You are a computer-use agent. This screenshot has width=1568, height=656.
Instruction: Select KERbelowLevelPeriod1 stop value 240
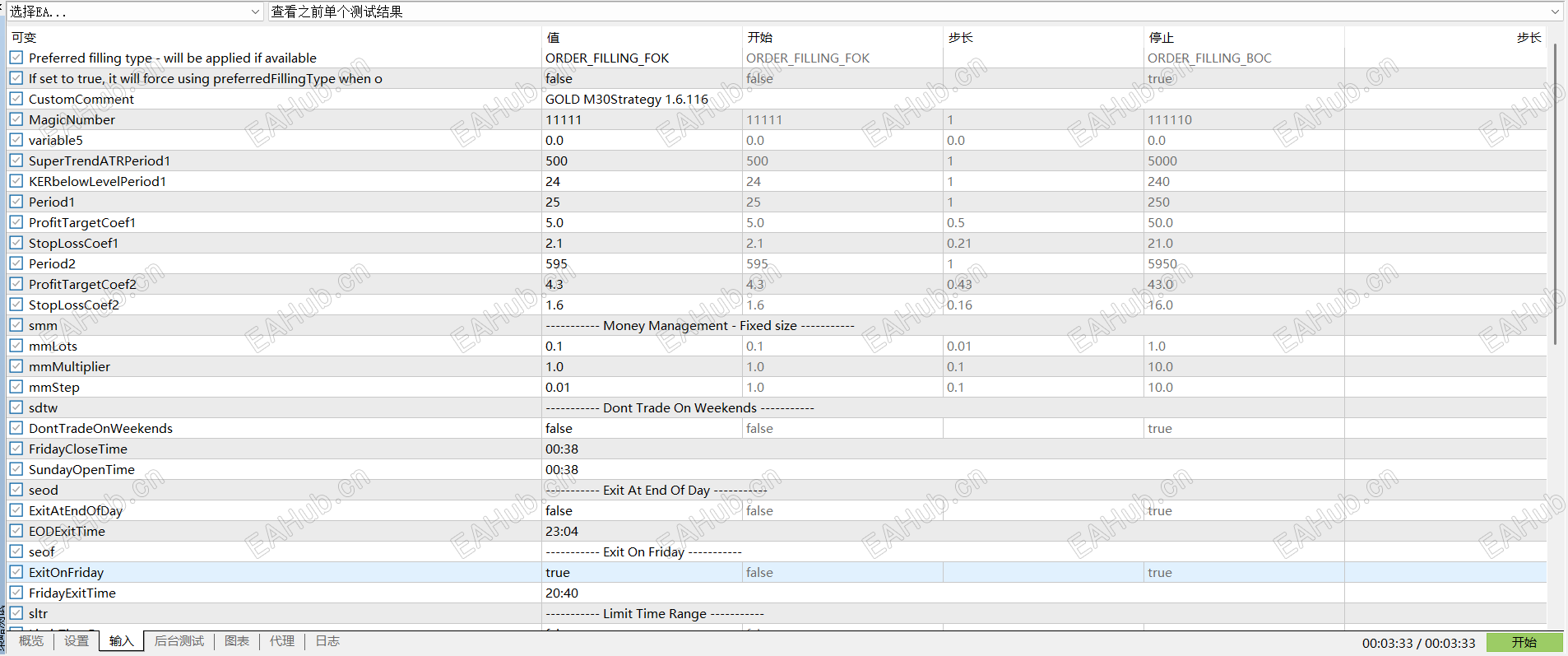click(1158, 181)
